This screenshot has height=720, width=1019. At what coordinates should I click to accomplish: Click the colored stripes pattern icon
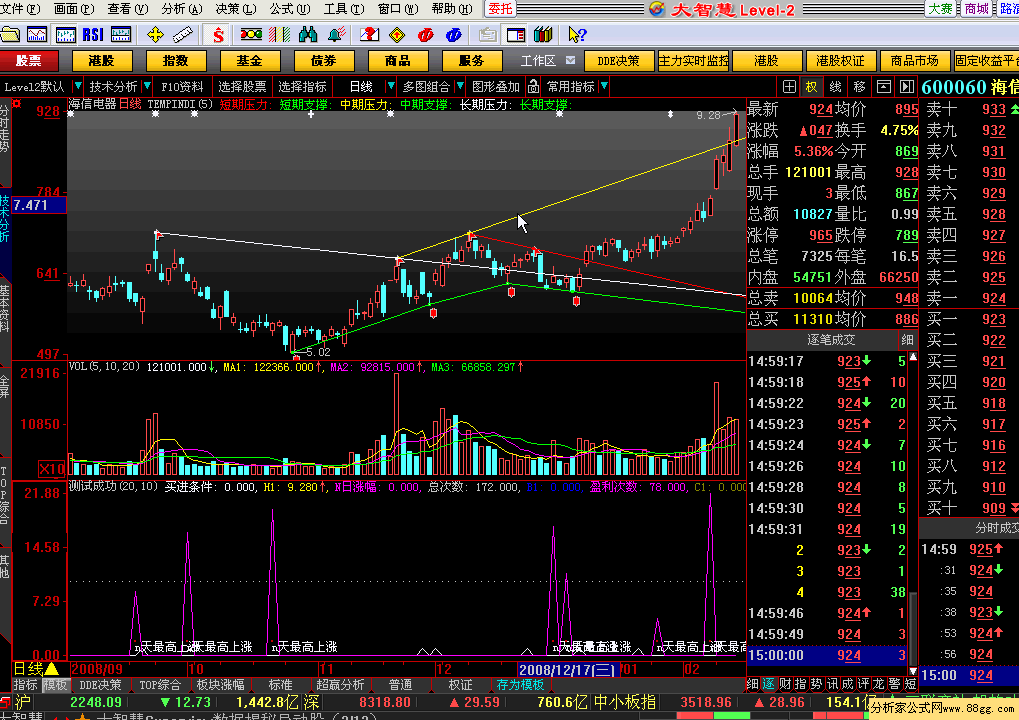tap(279, 34)
